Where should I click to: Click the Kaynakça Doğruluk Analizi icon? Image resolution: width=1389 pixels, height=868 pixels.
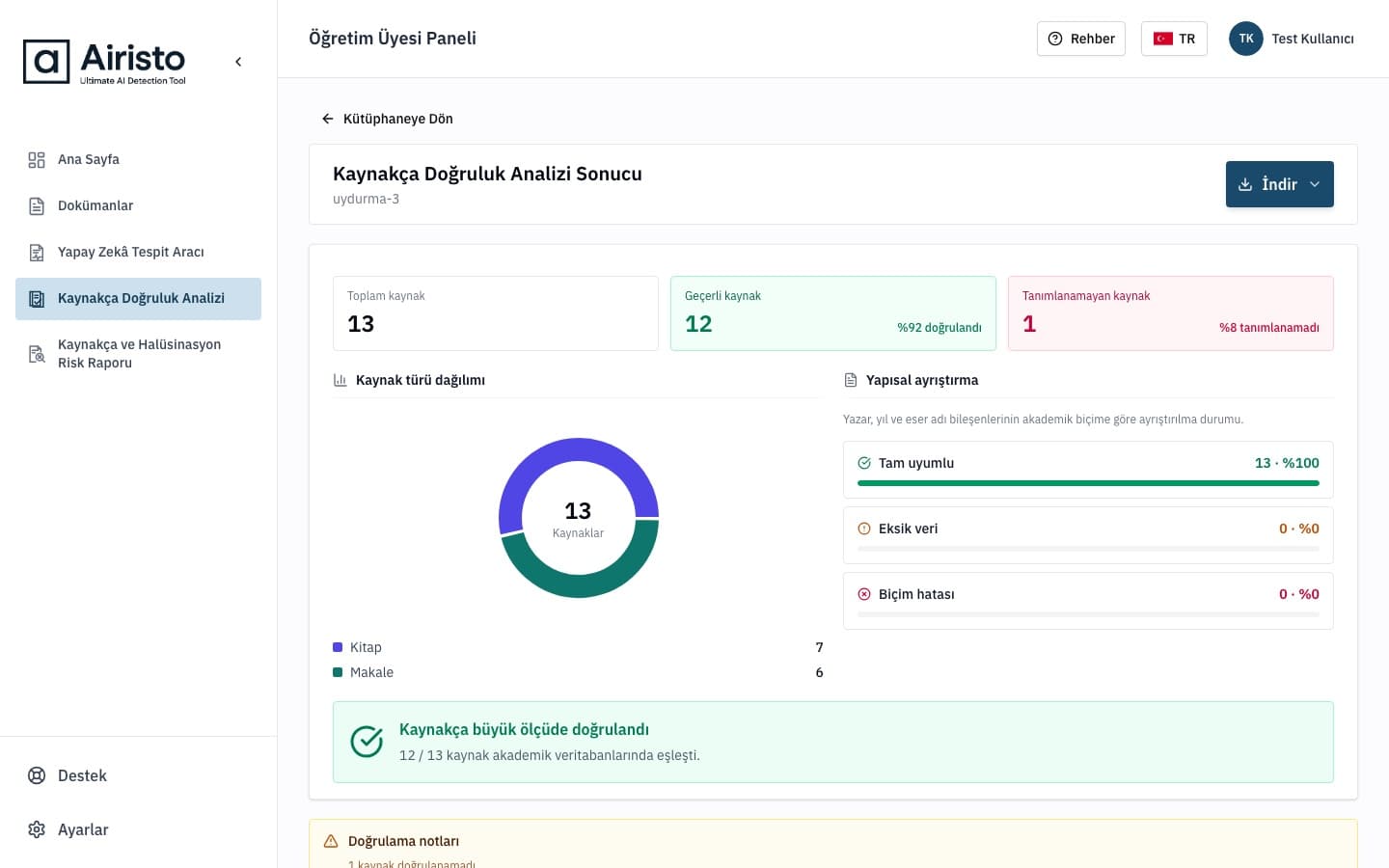click(37, 299)
